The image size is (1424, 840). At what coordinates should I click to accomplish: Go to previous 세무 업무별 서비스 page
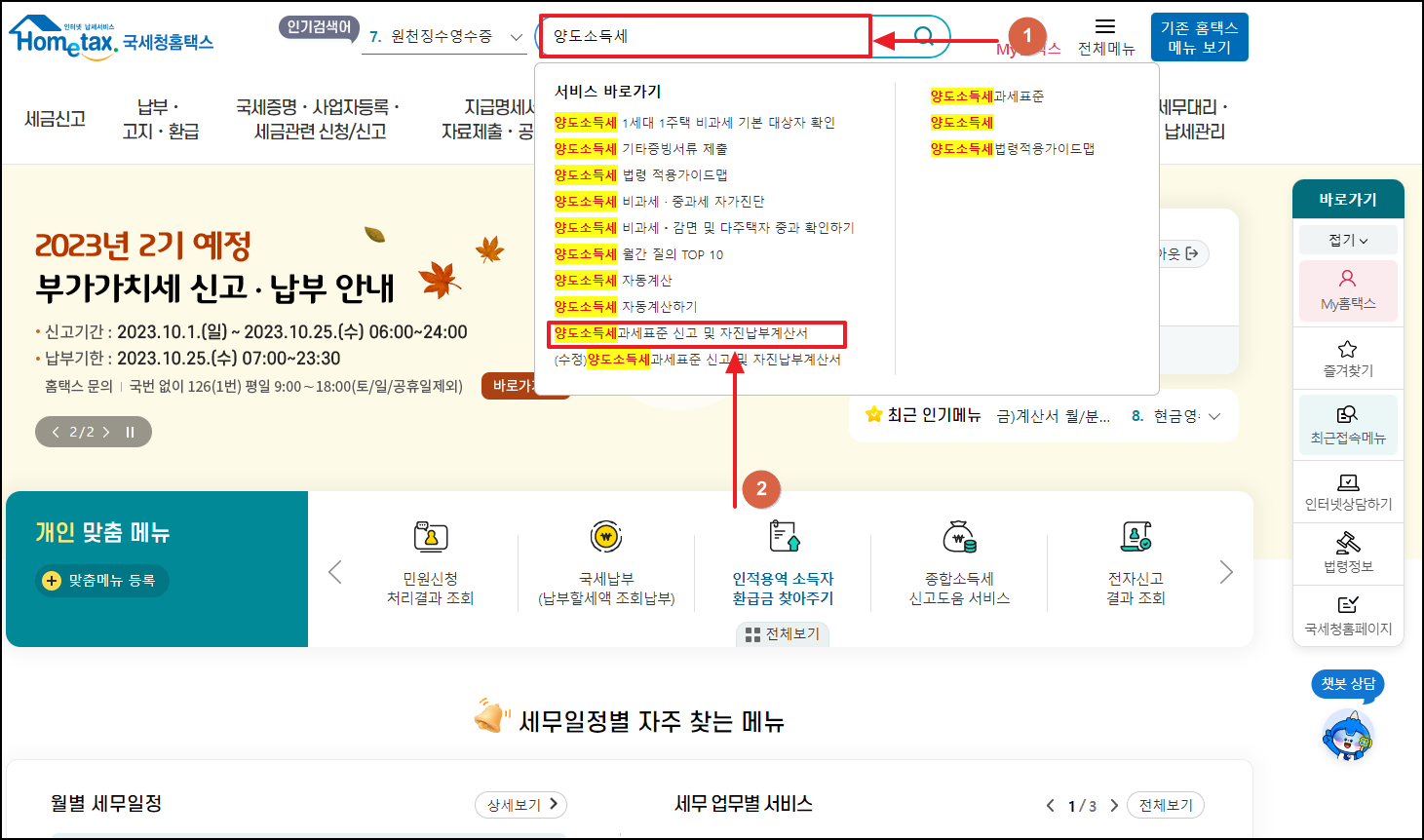1050,806
